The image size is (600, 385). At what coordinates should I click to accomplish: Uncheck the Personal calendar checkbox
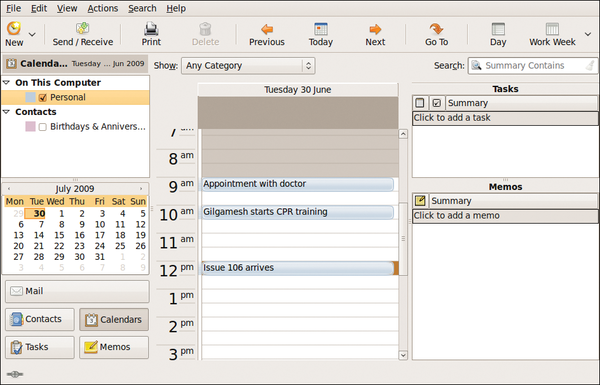42,98
